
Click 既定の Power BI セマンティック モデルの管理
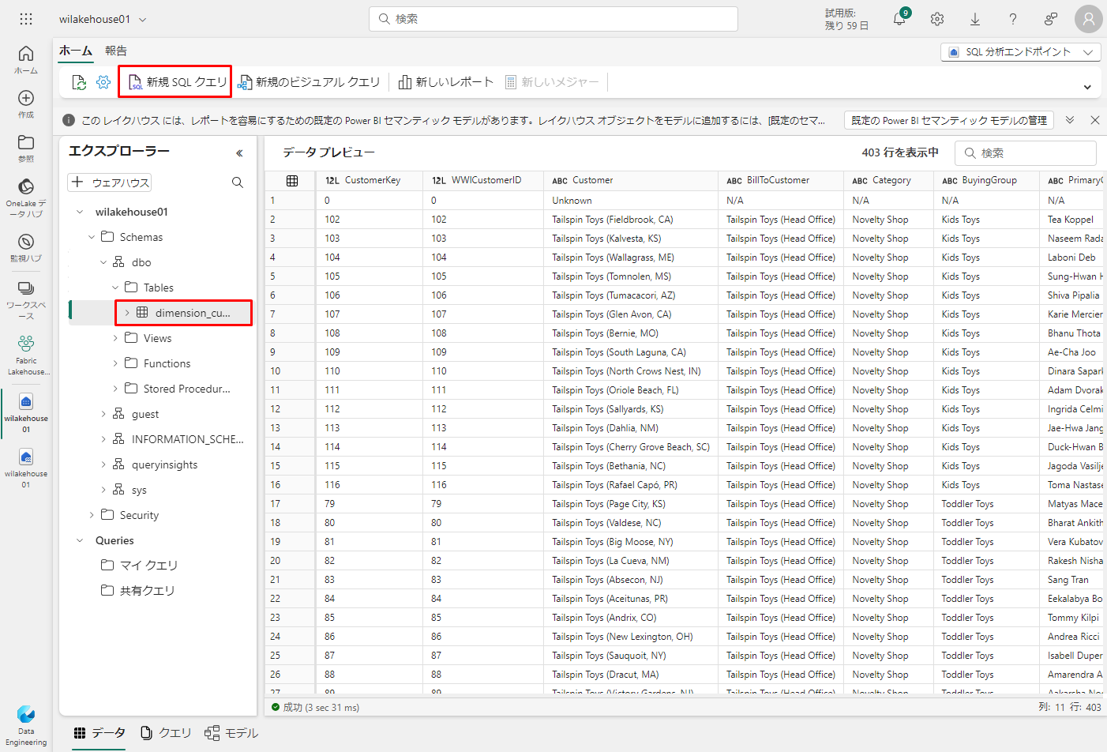(949, 121)
